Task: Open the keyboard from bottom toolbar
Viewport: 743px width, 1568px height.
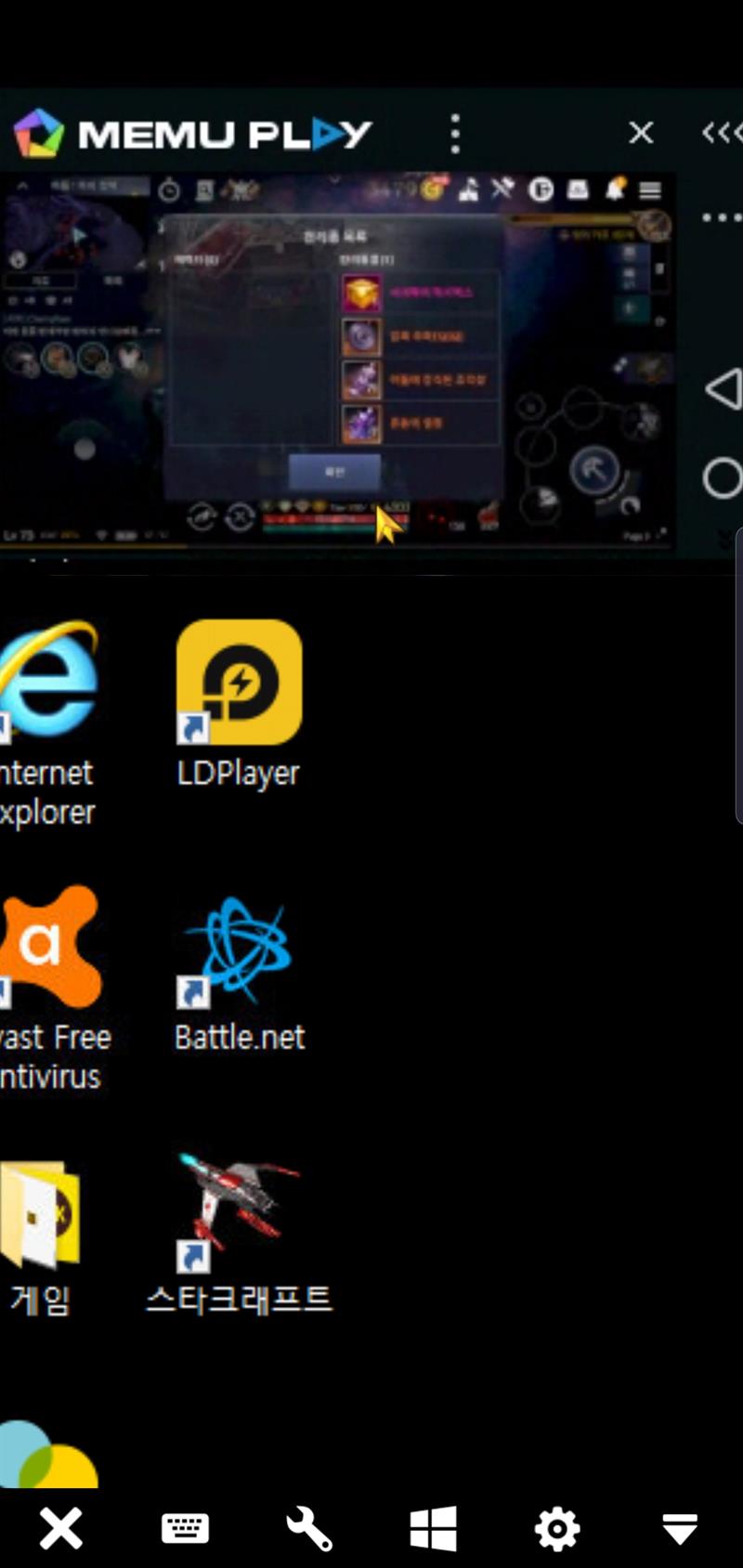Action: 185,1528
